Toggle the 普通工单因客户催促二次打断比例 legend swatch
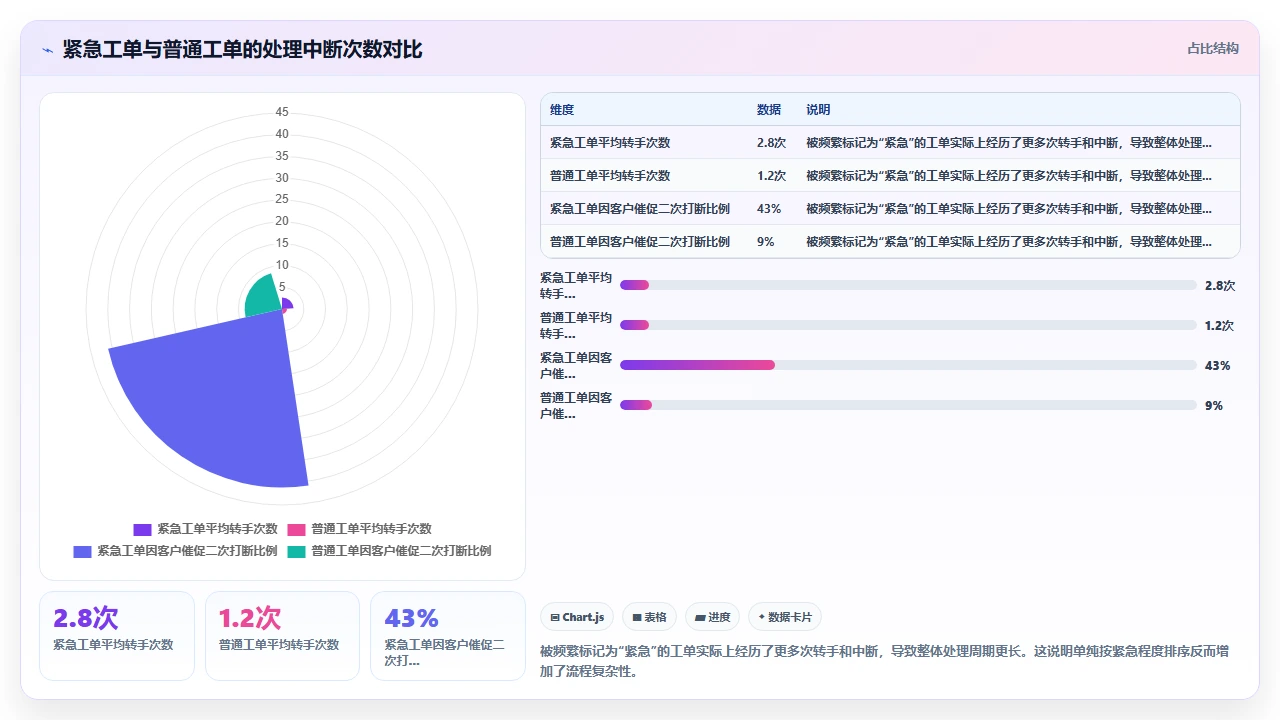1280x720 pixels. [296, 551]
